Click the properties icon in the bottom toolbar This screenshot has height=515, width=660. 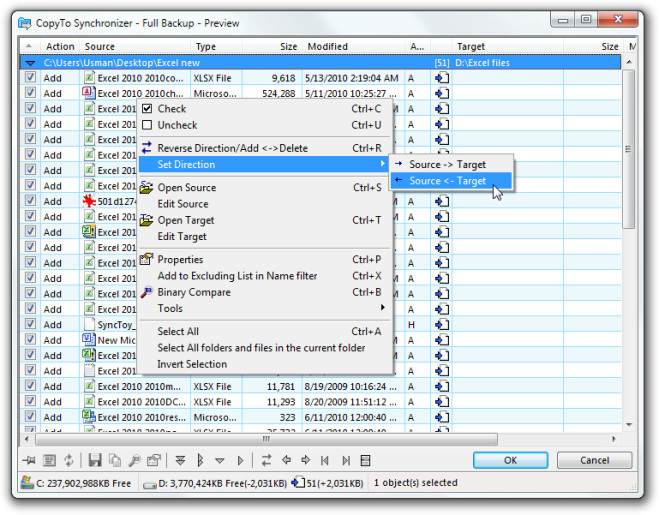point(154,461)
